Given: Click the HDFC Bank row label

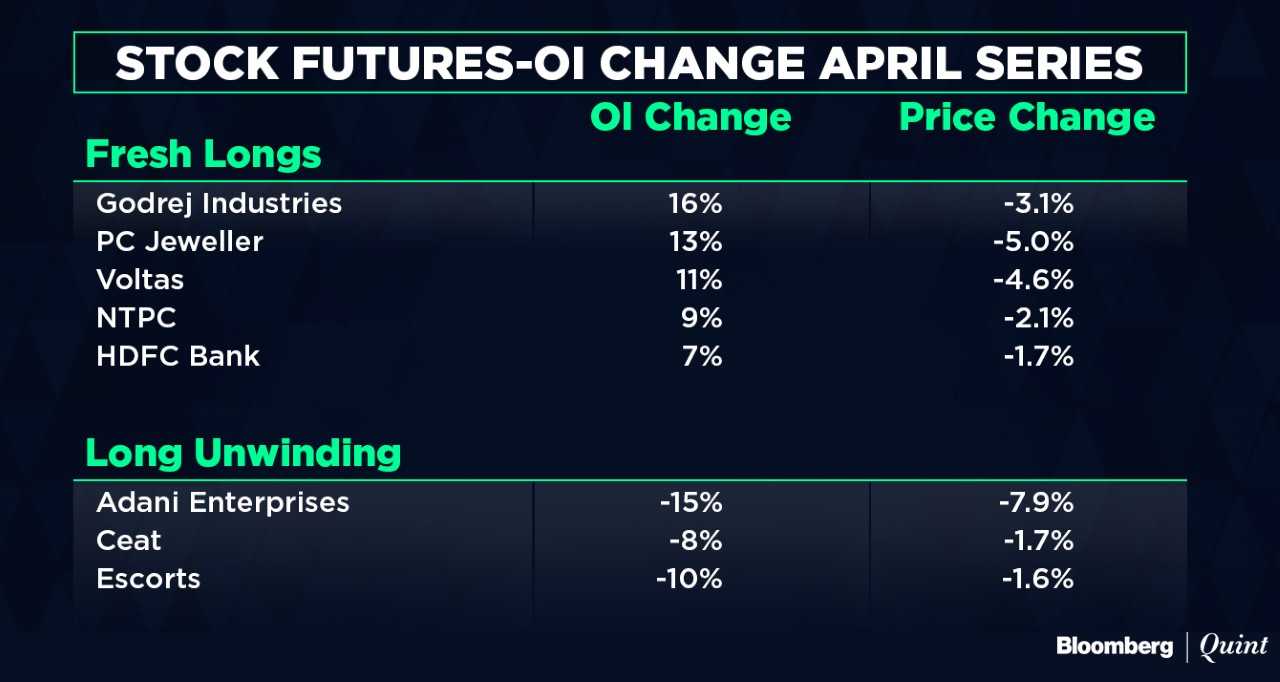Looking at the screenshot, I should point(178,356).
